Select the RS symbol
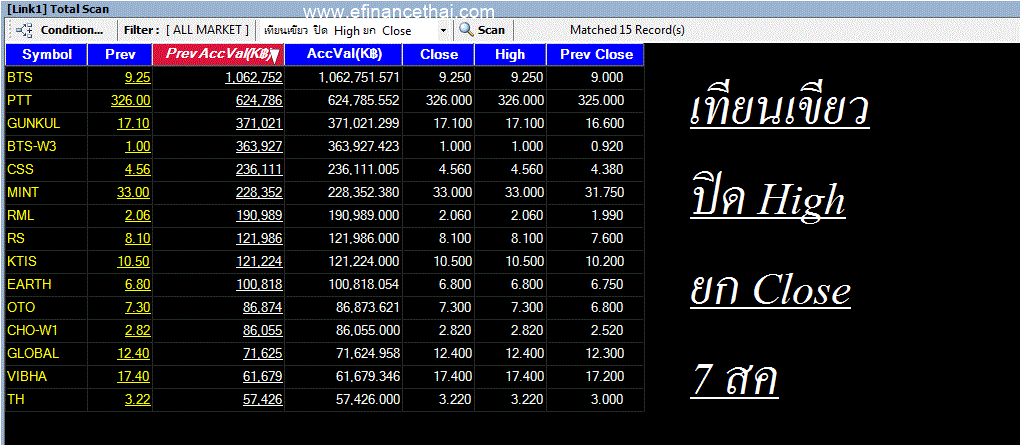 tap(16, 238)
